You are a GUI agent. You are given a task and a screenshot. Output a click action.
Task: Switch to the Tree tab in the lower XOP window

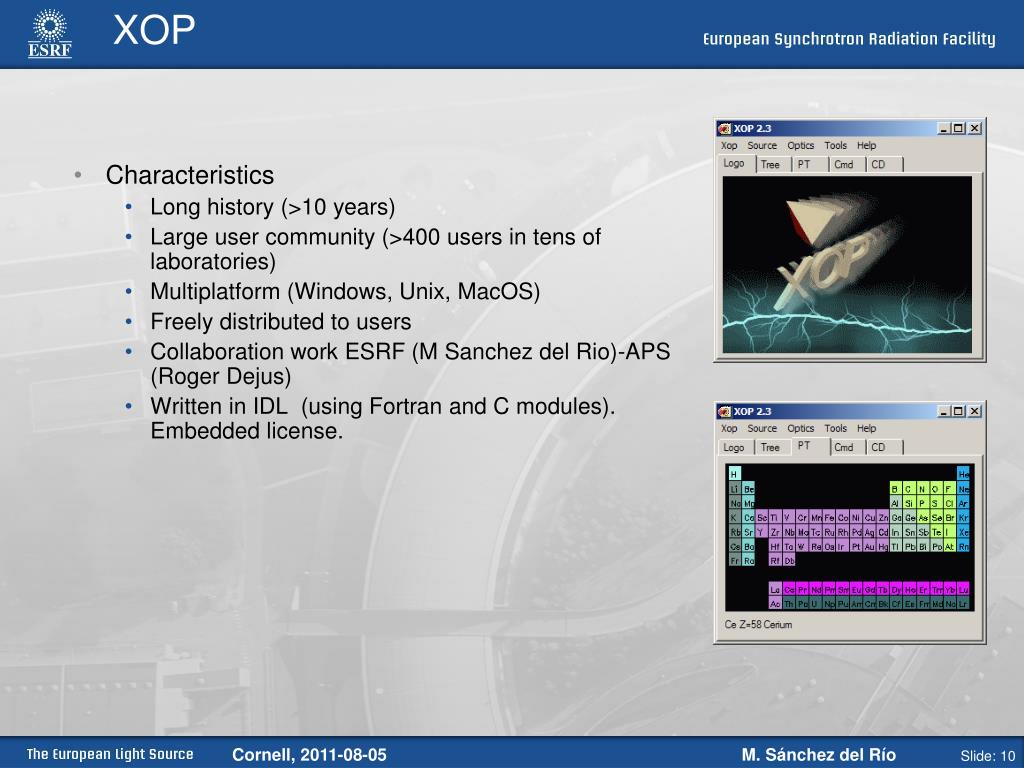[x=773, y=447]
